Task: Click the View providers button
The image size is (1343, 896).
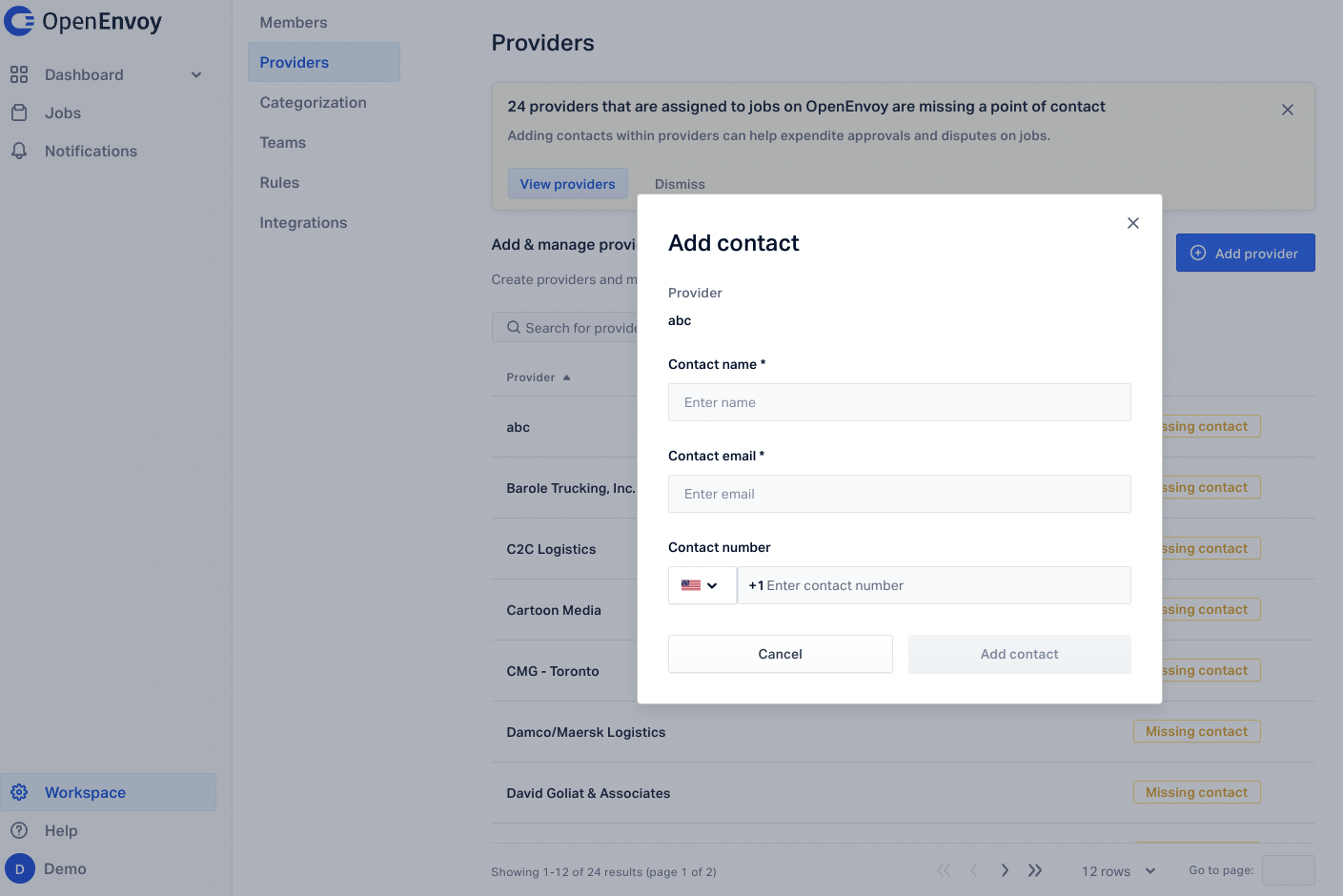Action: click(x=568, y=184)
